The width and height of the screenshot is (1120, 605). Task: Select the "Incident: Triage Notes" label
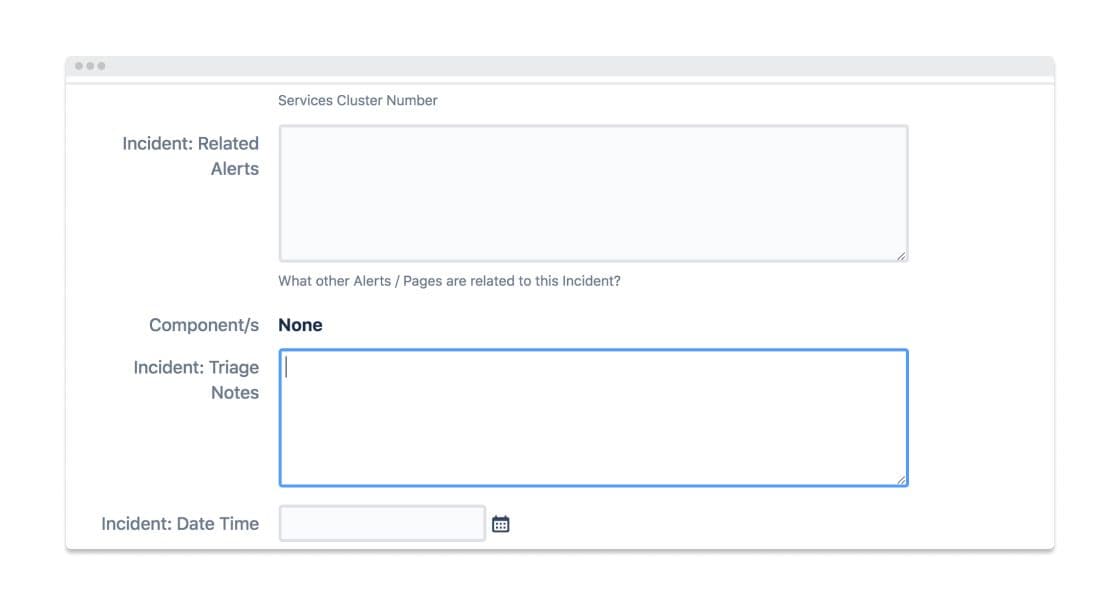click(x=196, y=380)
